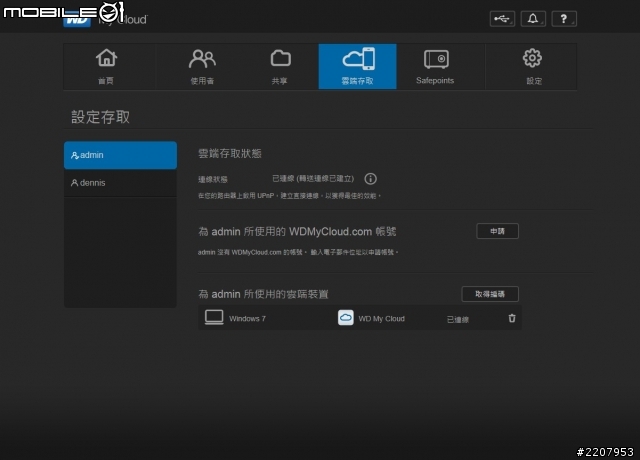Click the Windows 7 device name
The image size is (640, 460).
(247, 319)
